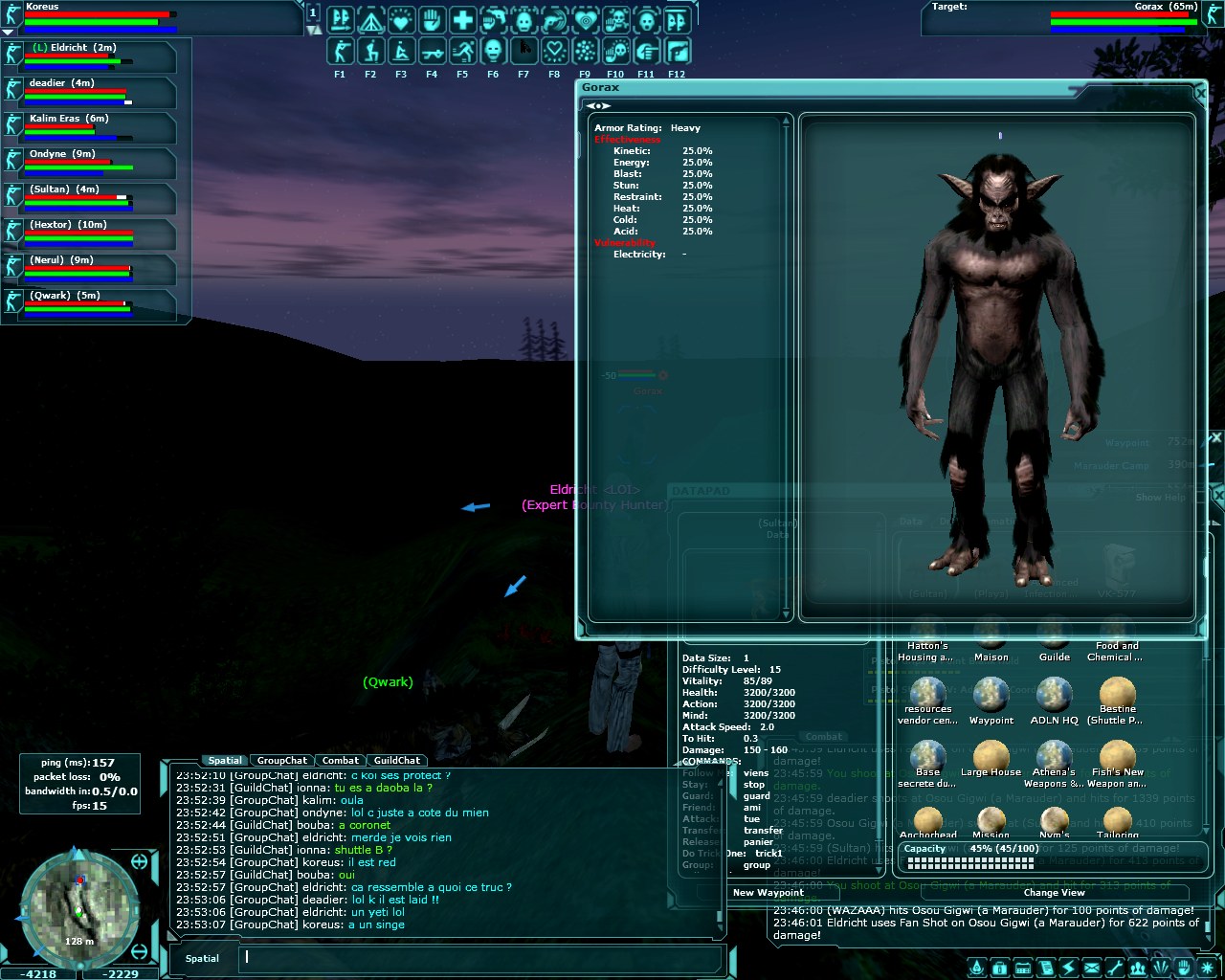Select the resources vendor waypoint
The height and width of the screenshot is (980, 1225).
click(927, 702)
